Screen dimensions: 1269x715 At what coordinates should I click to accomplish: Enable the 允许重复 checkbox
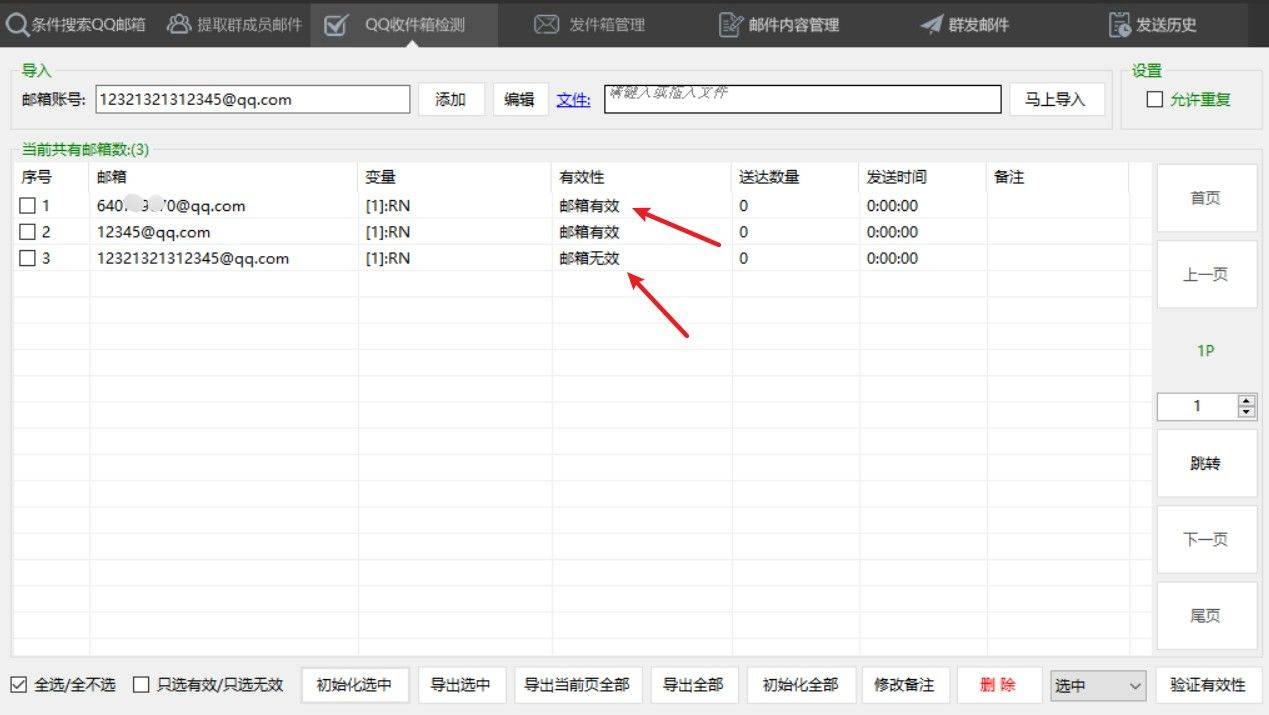pyautogui.click(x=1155, y=99)
